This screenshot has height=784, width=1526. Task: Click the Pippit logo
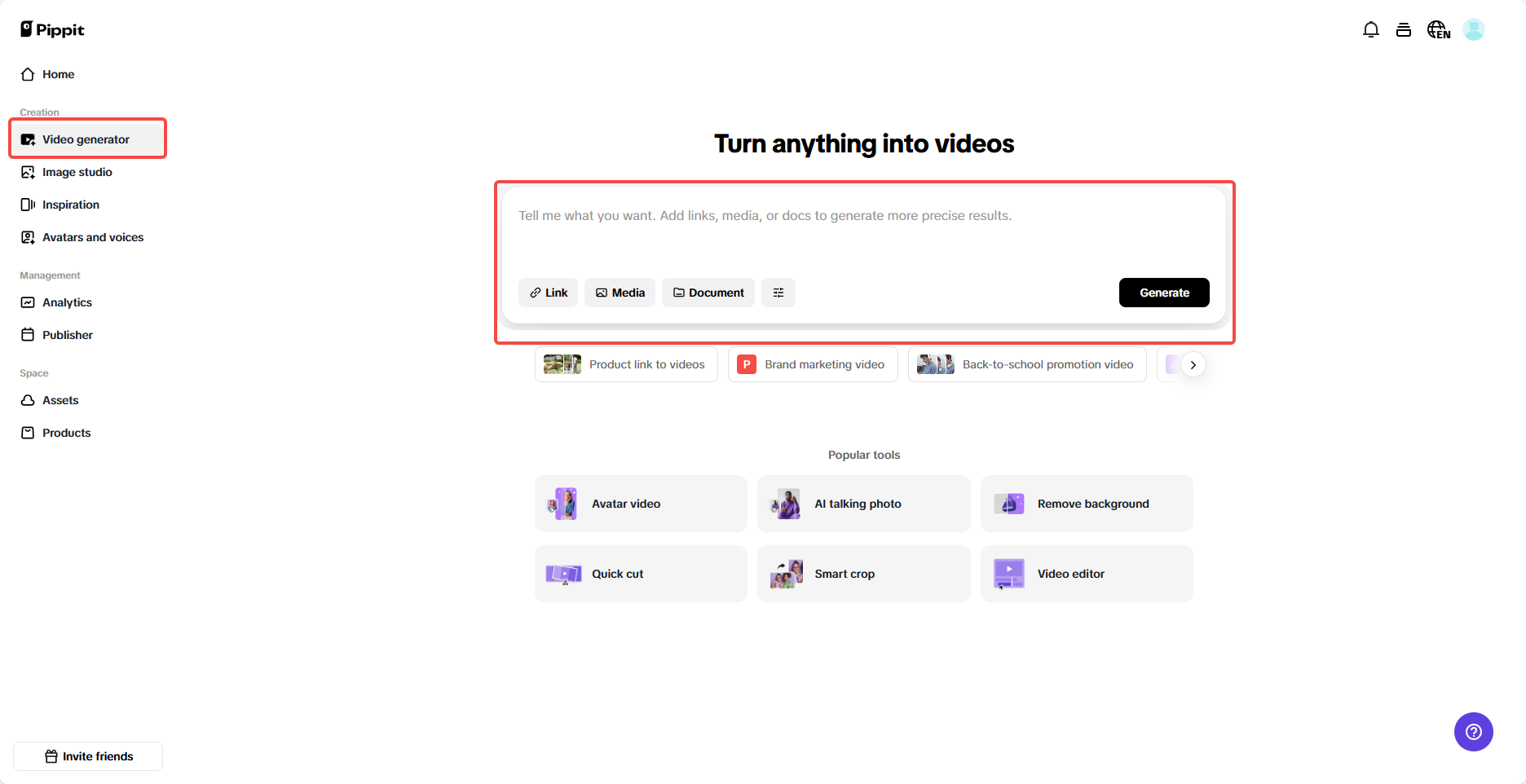point(51,29)
